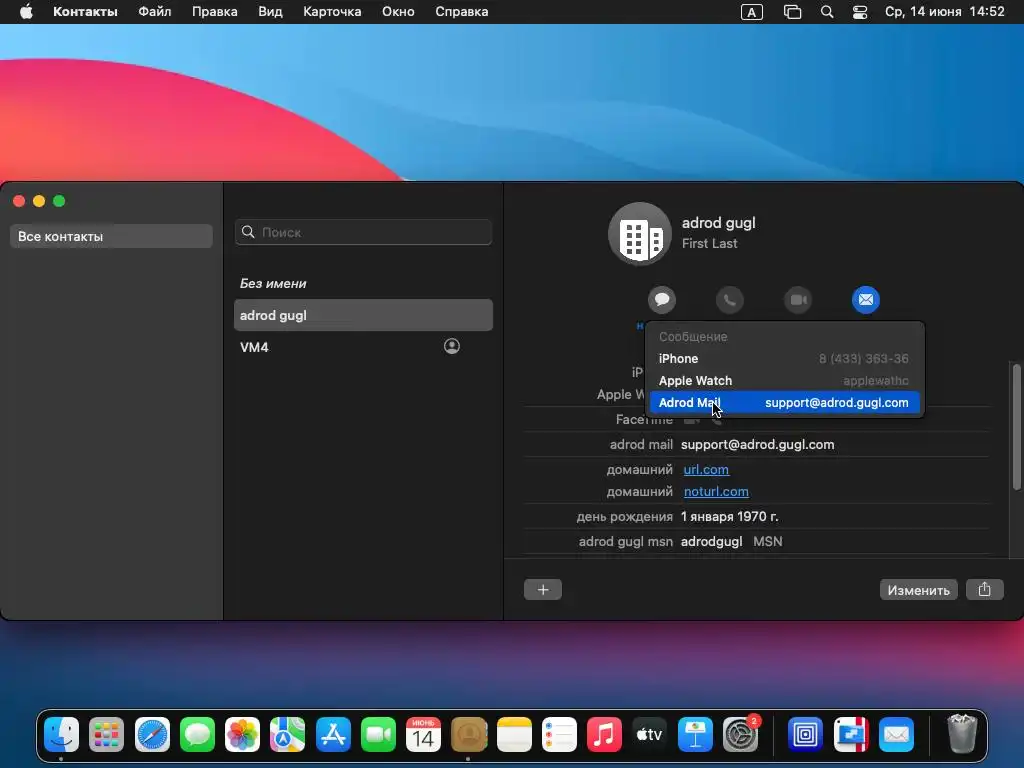This screenshot has width=1024, height=768.
Task: Choose Adrod Mail in the Сообщение popup
Action: [784, 402]
